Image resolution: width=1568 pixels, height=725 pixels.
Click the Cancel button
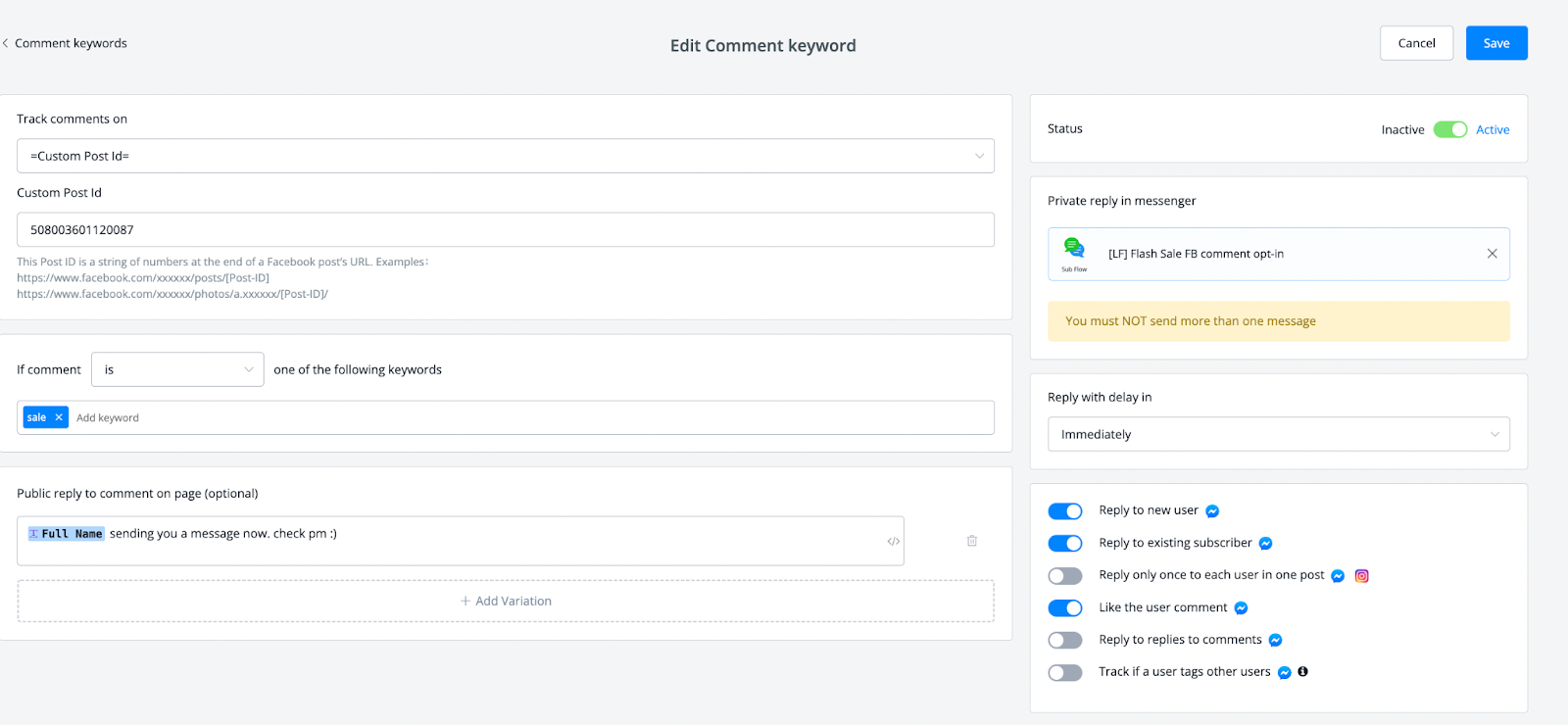[x=1416, y=43]
